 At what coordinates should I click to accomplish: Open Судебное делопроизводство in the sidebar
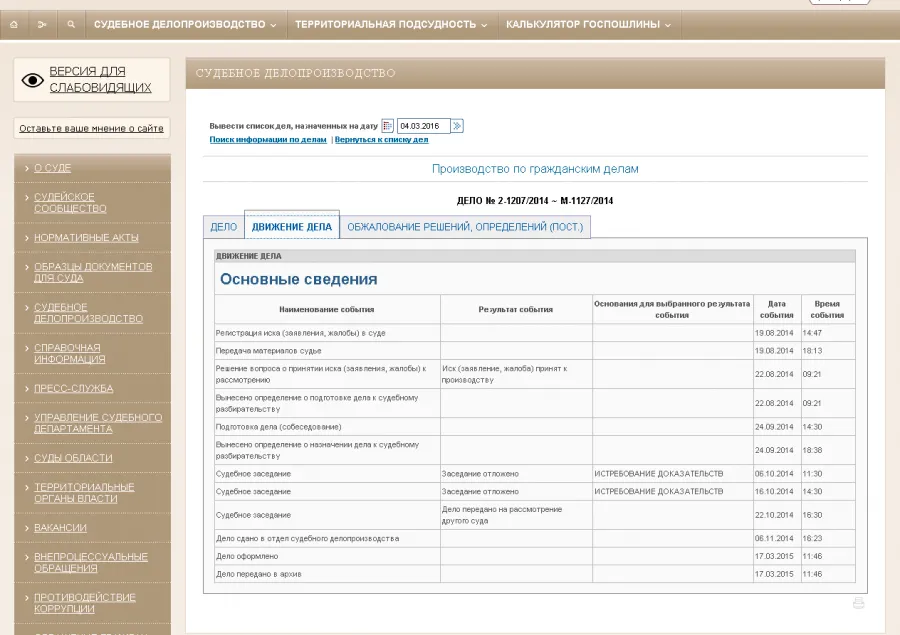[88, 313]
